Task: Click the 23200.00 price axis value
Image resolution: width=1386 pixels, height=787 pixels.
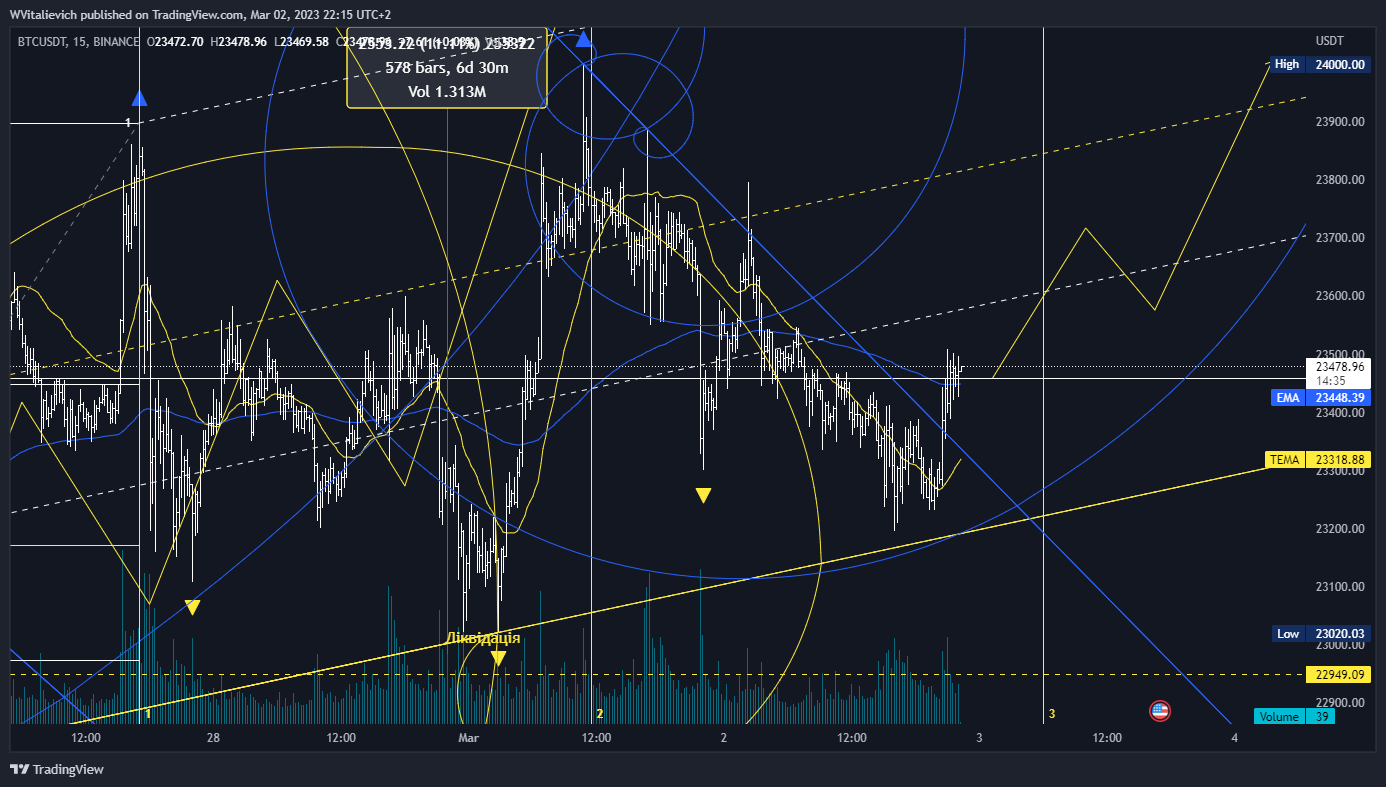Action: [1340, 528]
